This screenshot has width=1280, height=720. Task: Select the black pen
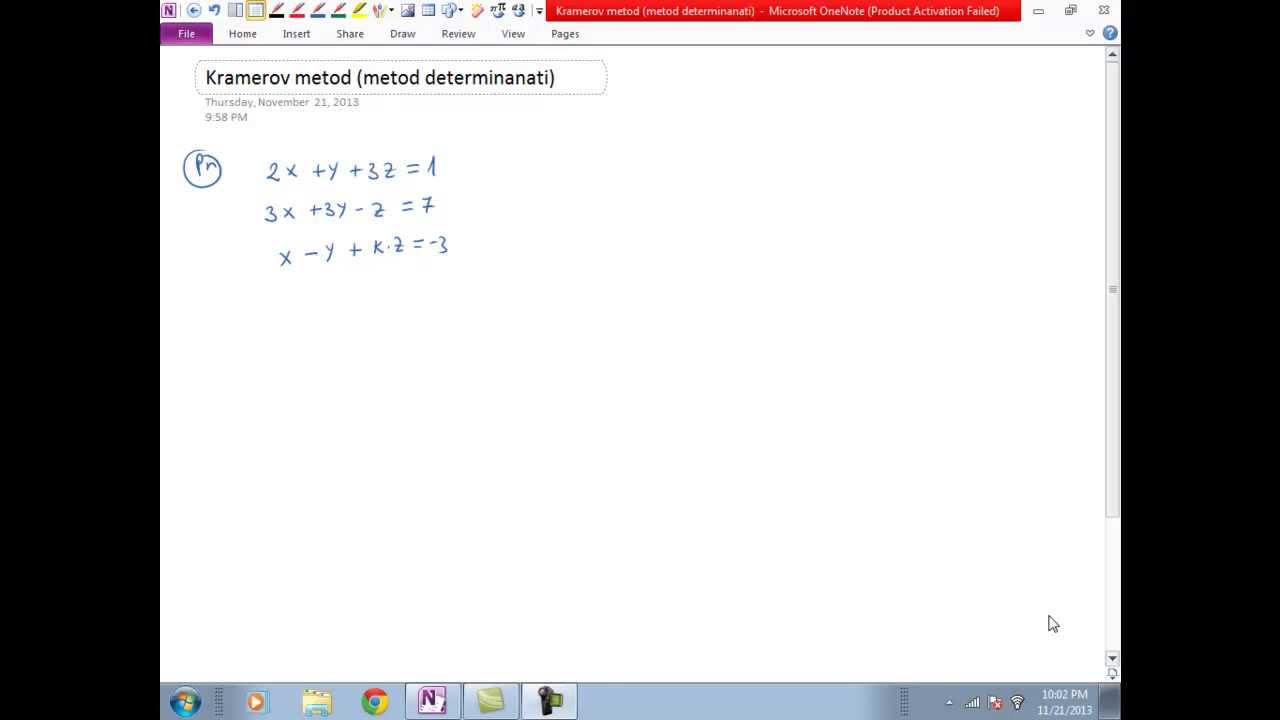coord(277,10)
